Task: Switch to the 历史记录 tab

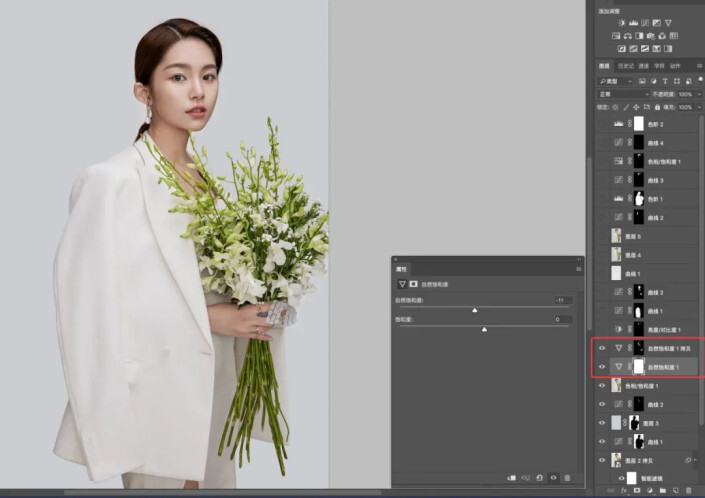Action: click(x=621, y=67)
